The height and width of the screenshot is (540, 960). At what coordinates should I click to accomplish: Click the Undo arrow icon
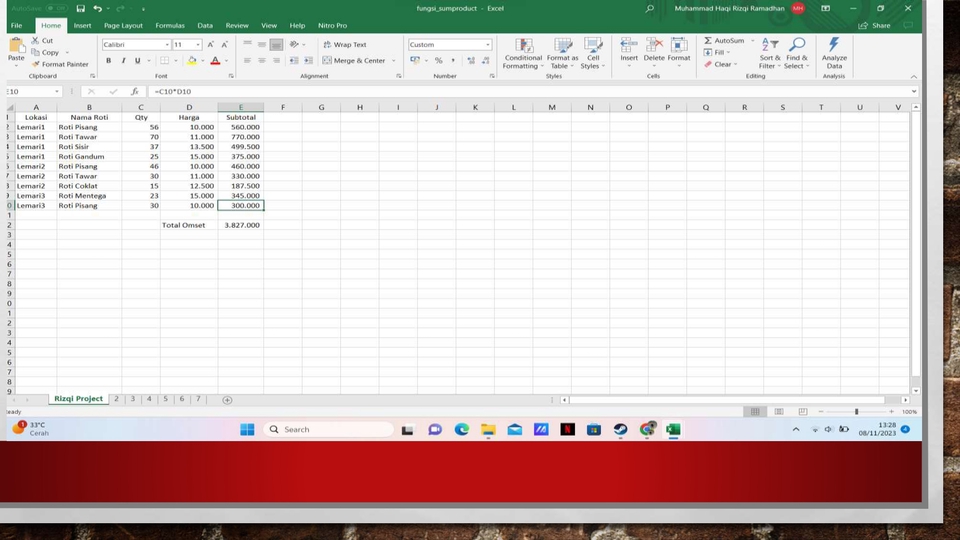(97, 9)
